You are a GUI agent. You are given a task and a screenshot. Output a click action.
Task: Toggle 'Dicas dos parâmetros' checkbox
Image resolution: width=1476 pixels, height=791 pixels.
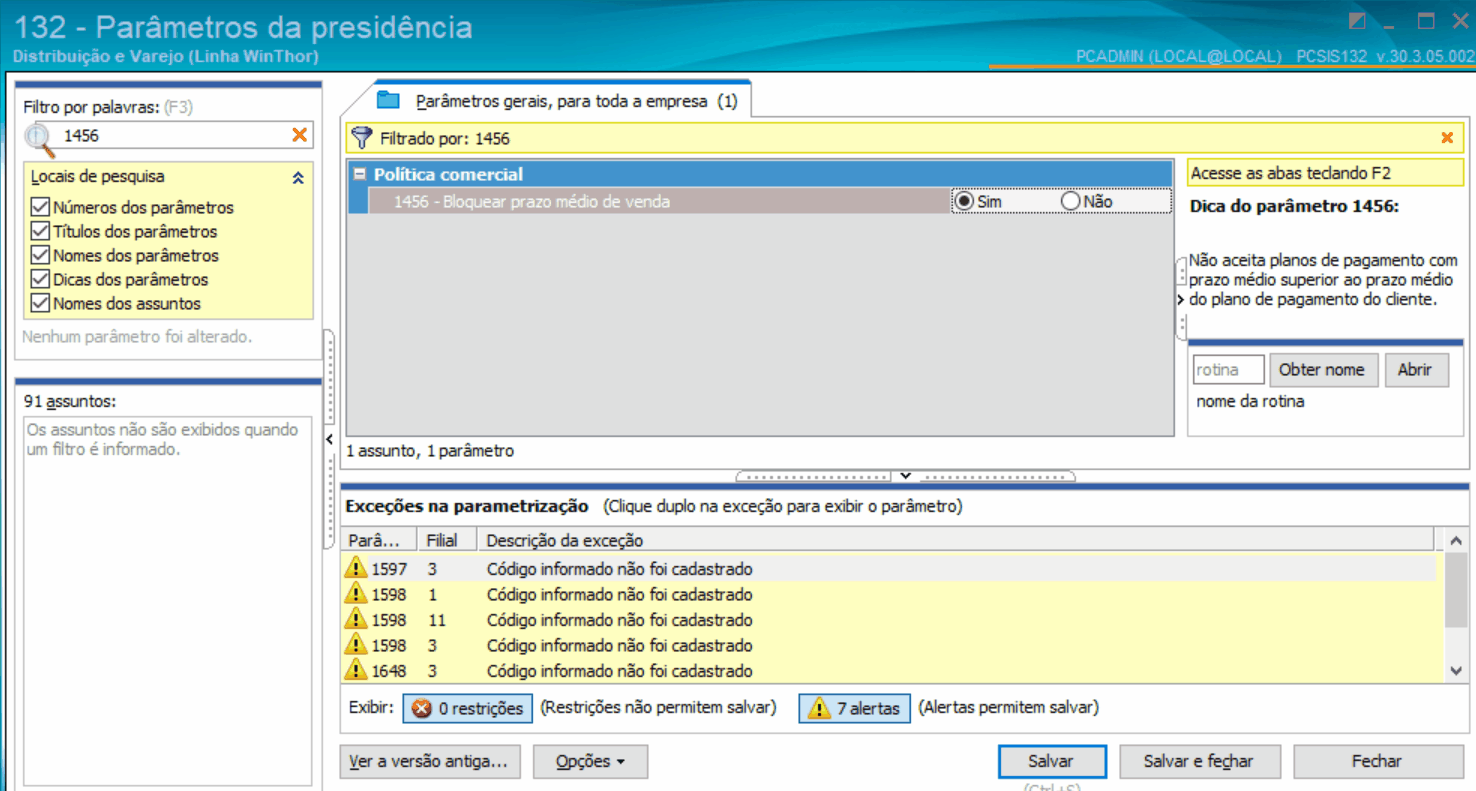coord(40,280)
